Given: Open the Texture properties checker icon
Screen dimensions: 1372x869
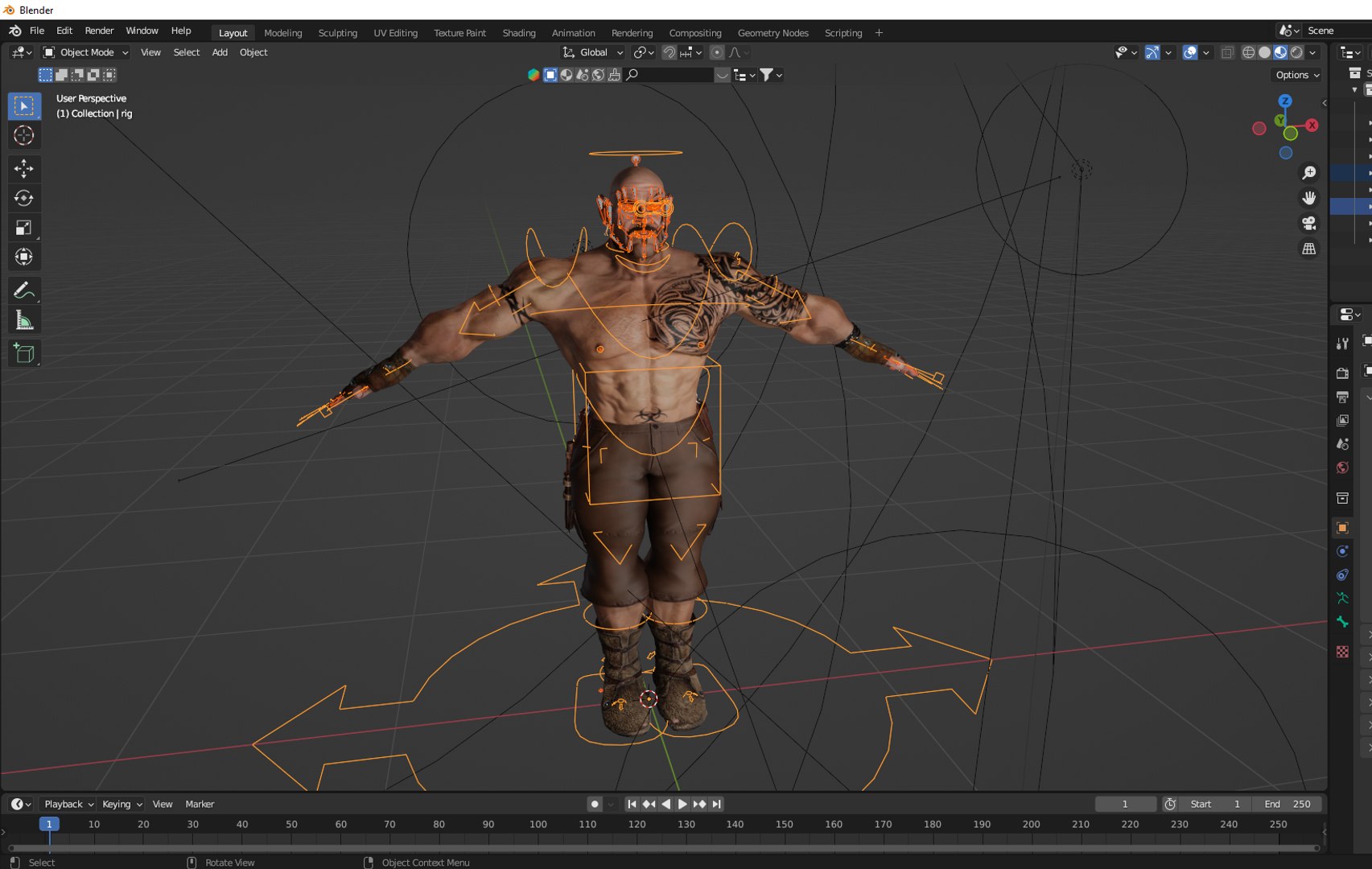Looking at the screenshot, I should tap(1342, 652).
